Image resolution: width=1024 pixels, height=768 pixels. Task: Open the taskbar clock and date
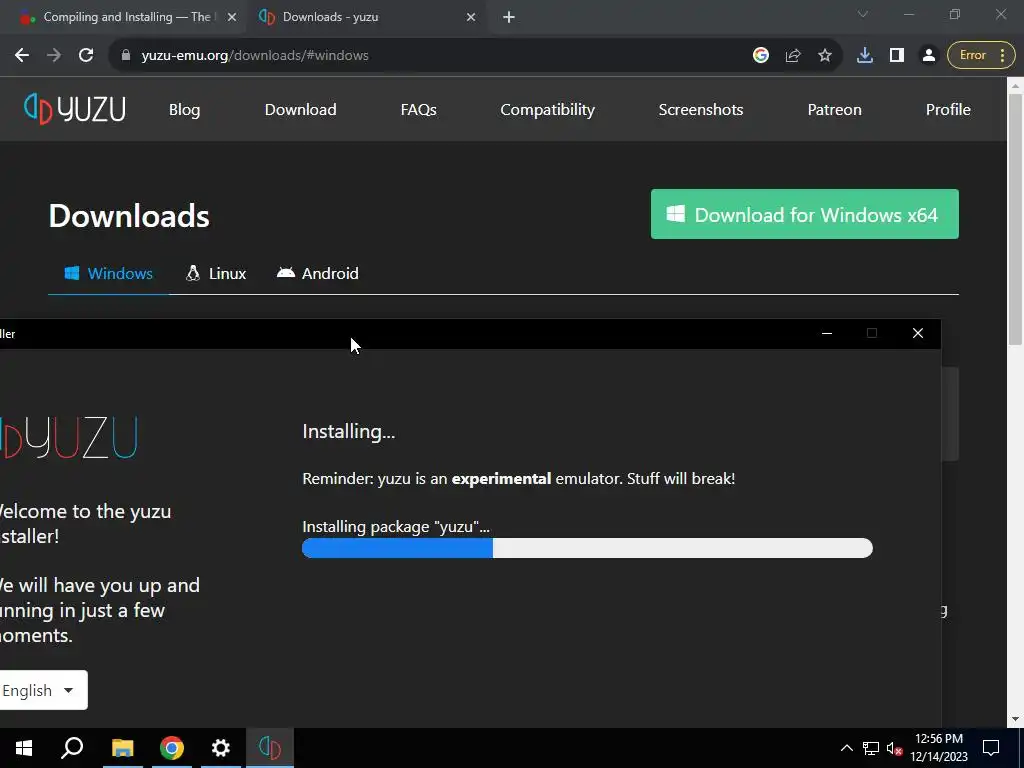tap(939, 748)
